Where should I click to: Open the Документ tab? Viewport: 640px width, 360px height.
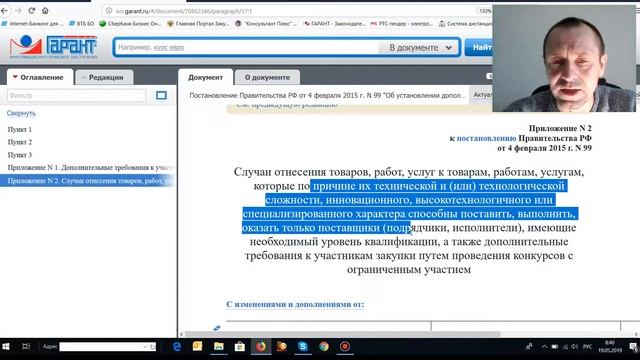(x=205, y=77)
